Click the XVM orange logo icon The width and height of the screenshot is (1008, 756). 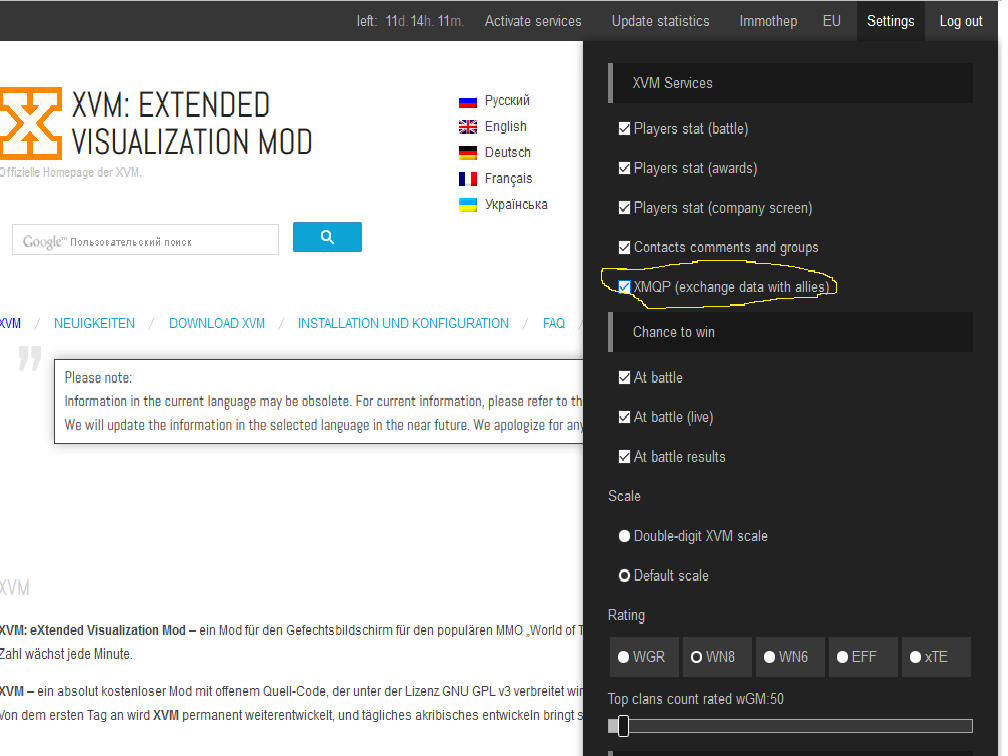coord(30,123)
